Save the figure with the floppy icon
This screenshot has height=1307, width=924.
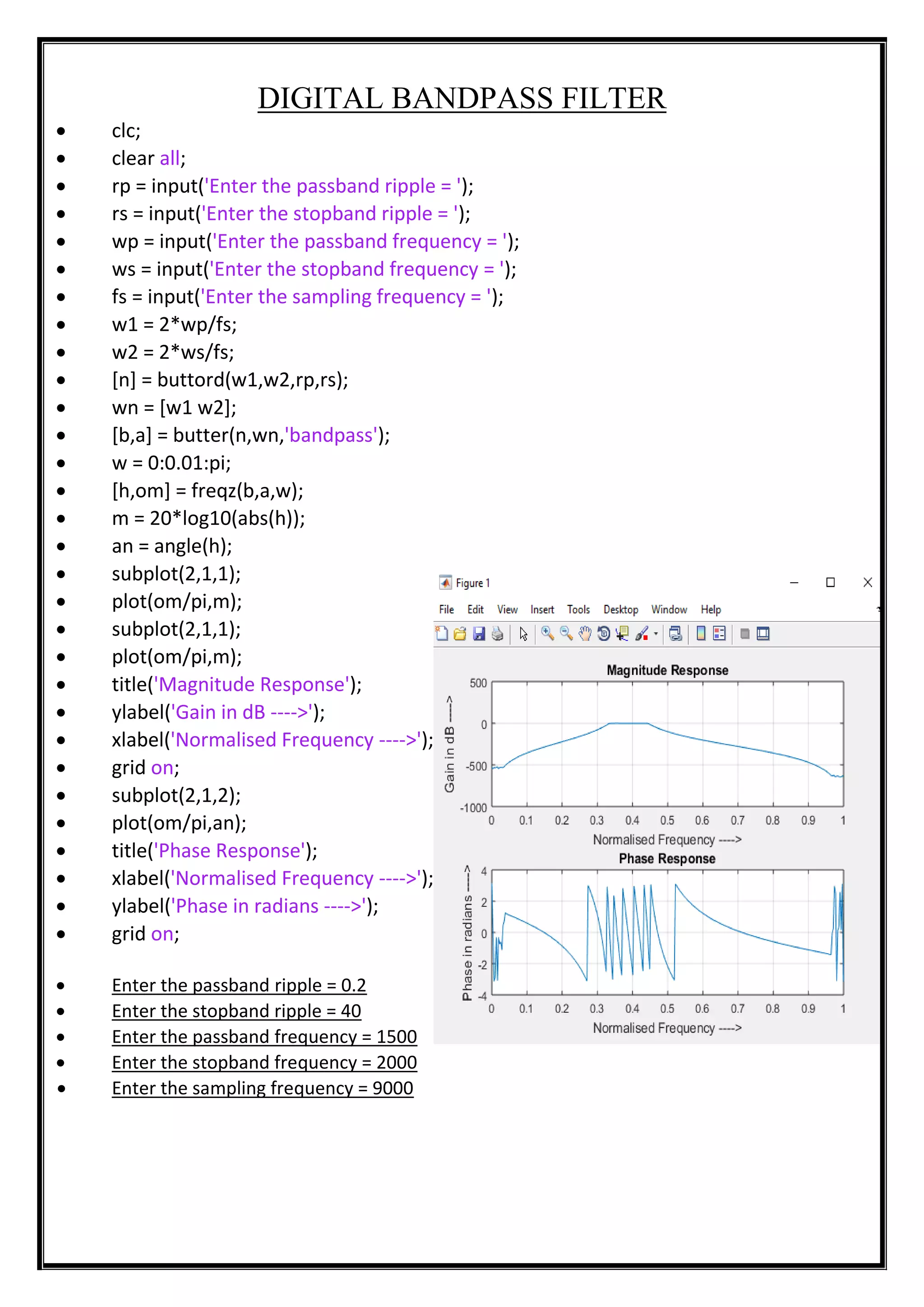pos(479,634)
